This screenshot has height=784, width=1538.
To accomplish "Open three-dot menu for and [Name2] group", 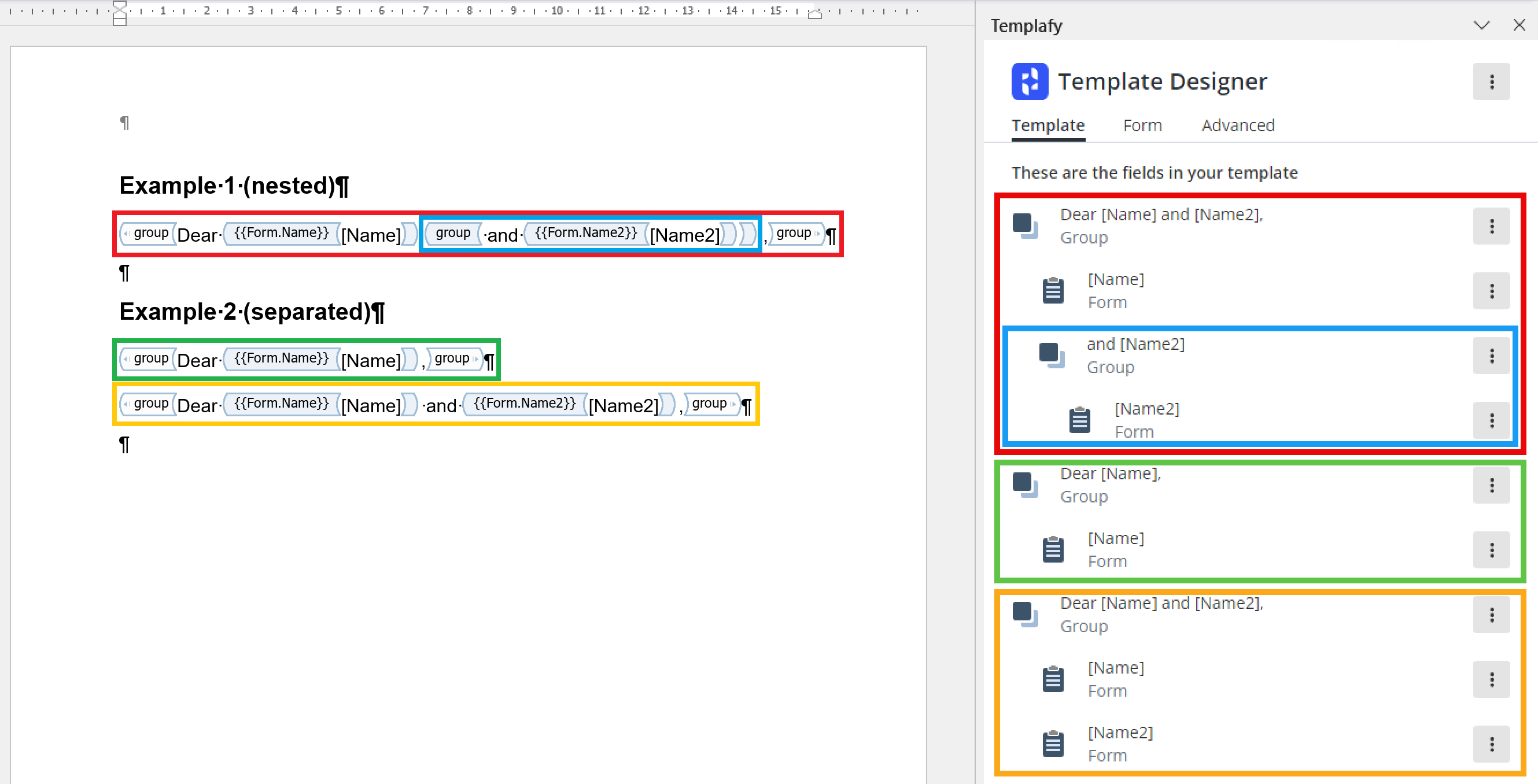I will 1491,356.
